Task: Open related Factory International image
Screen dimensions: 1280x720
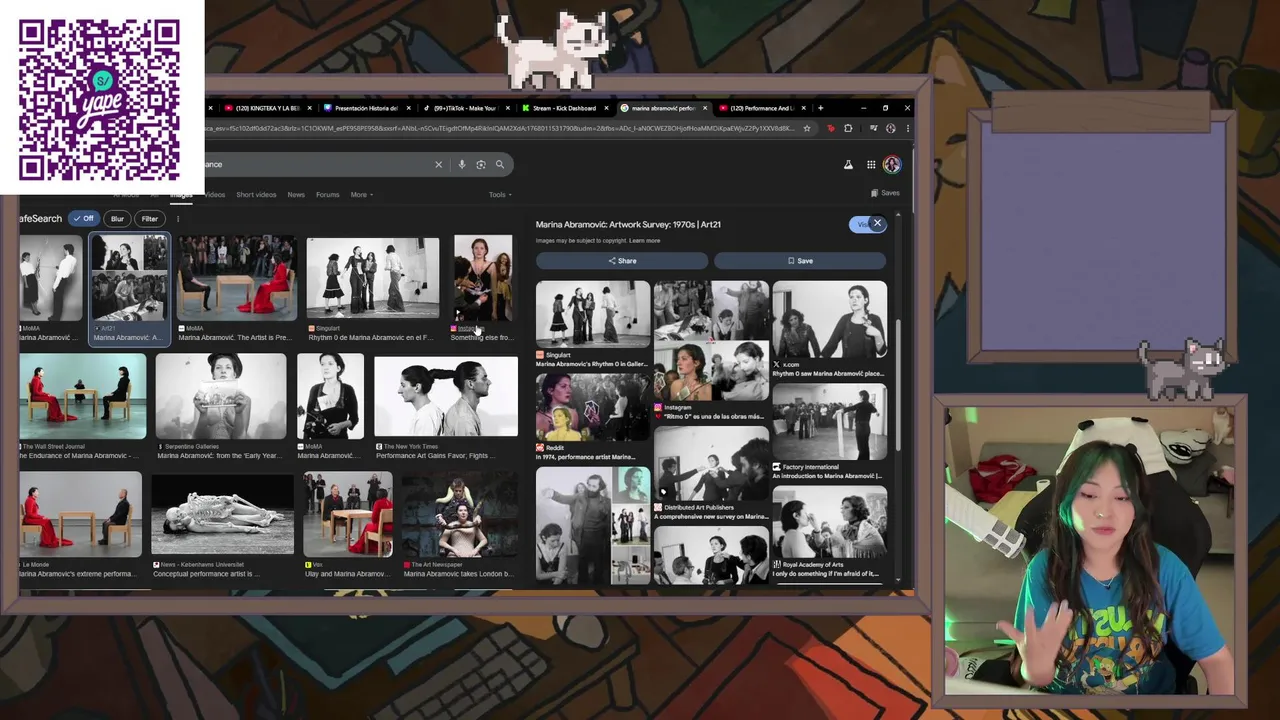Action: pos(829,422)
